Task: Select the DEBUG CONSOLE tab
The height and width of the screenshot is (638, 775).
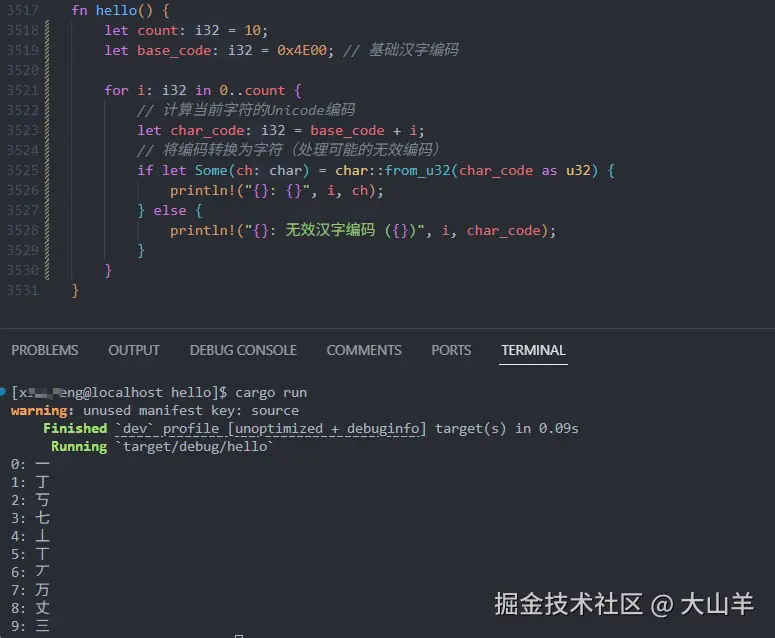Action: pyautogui.click(x=243, y=350)
